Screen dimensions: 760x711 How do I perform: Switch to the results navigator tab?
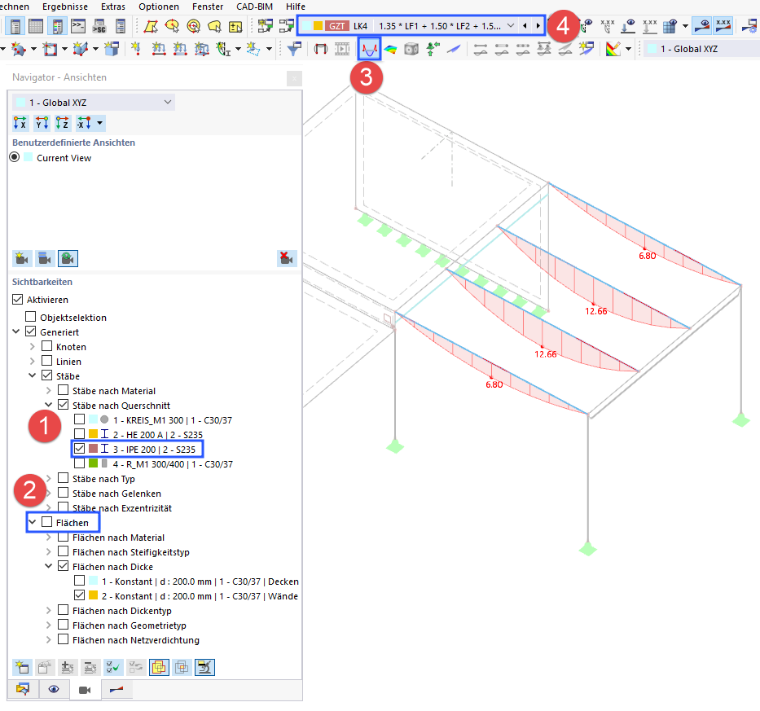pos(116,689)
